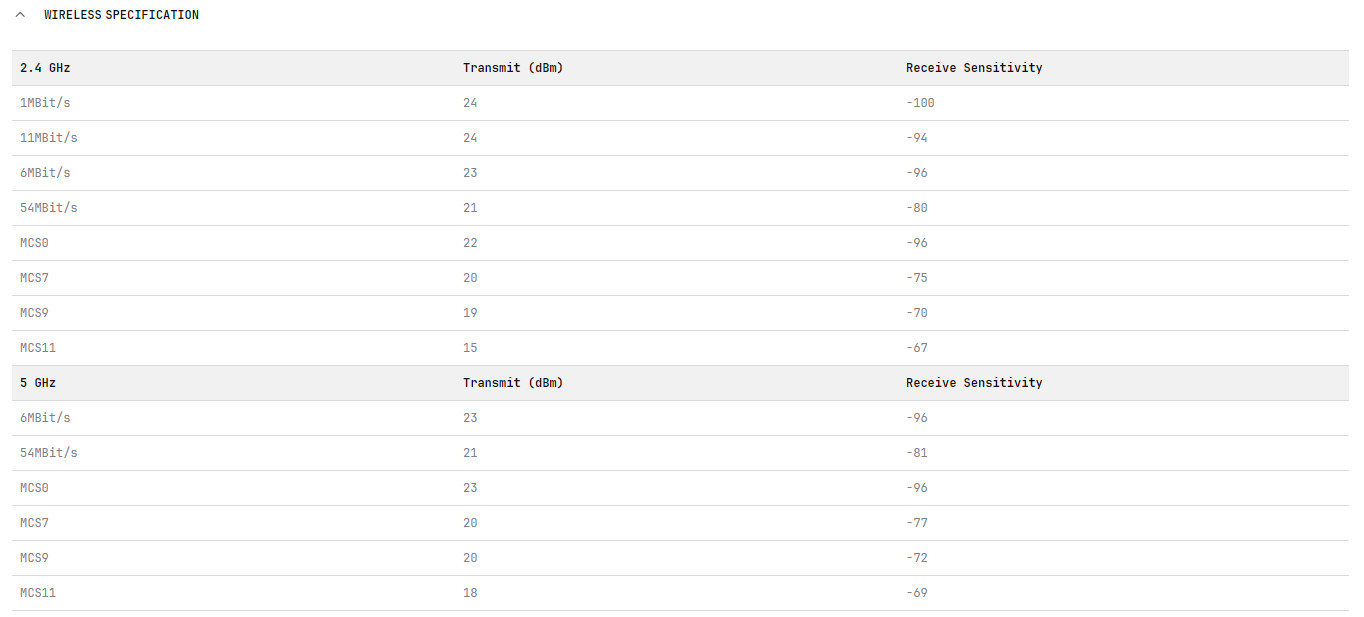Click the -69 receive sensitivity value

(916, 593)
